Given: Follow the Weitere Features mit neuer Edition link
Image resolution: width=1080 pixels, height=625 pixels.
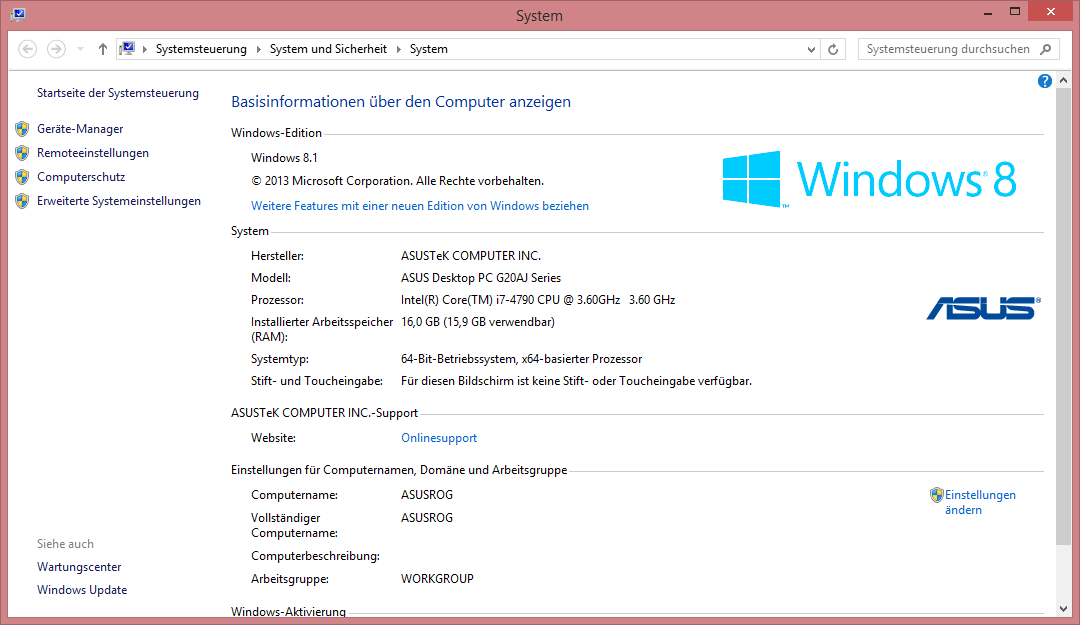Looking at the screenshot, I should pyautogui.click(x=419, y=206).
